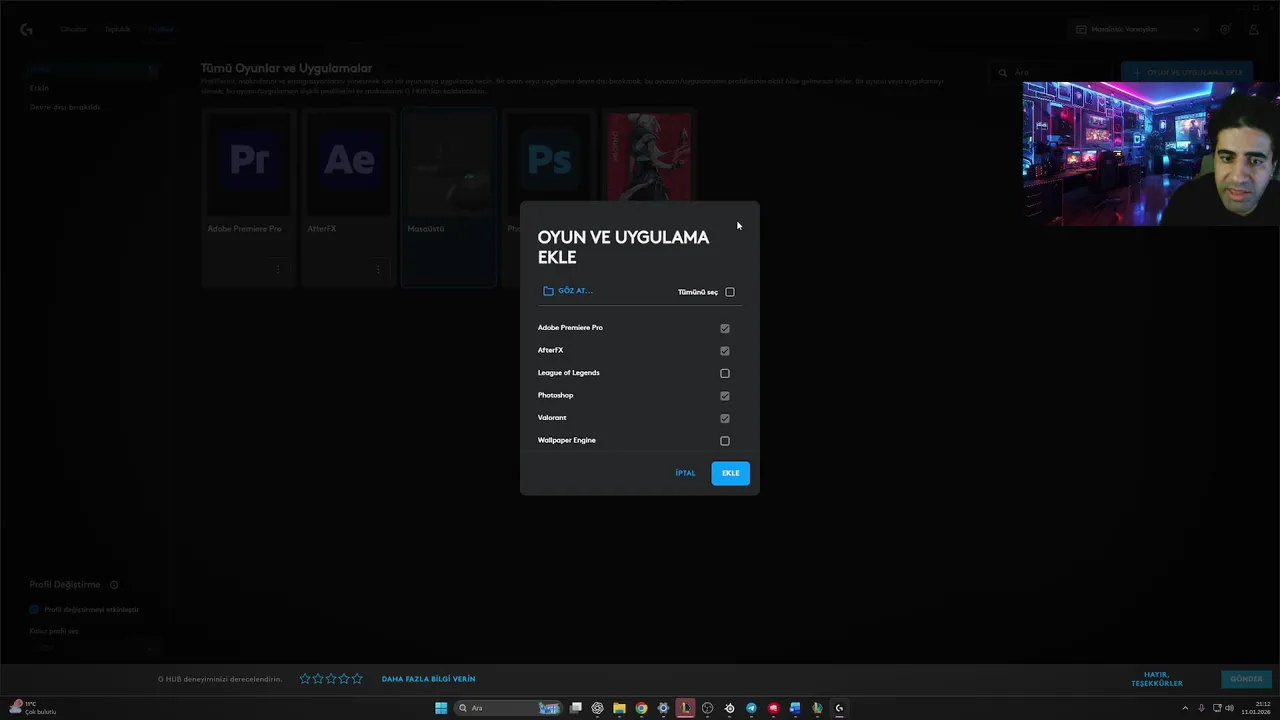Click the League of Legends list entry
Screen dimensions: 1280x720
tap(568, 373)
